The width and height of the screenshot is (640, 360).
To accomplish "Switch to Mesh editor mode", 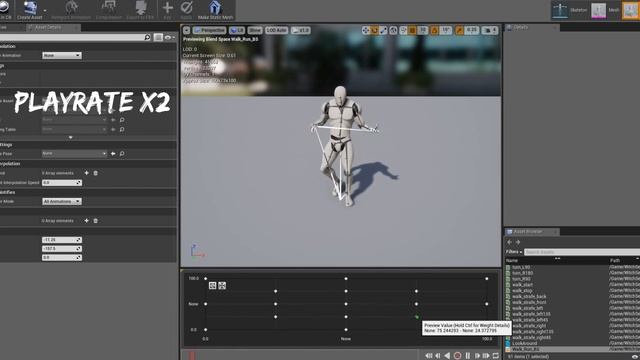I will click(x=605, y=10).
